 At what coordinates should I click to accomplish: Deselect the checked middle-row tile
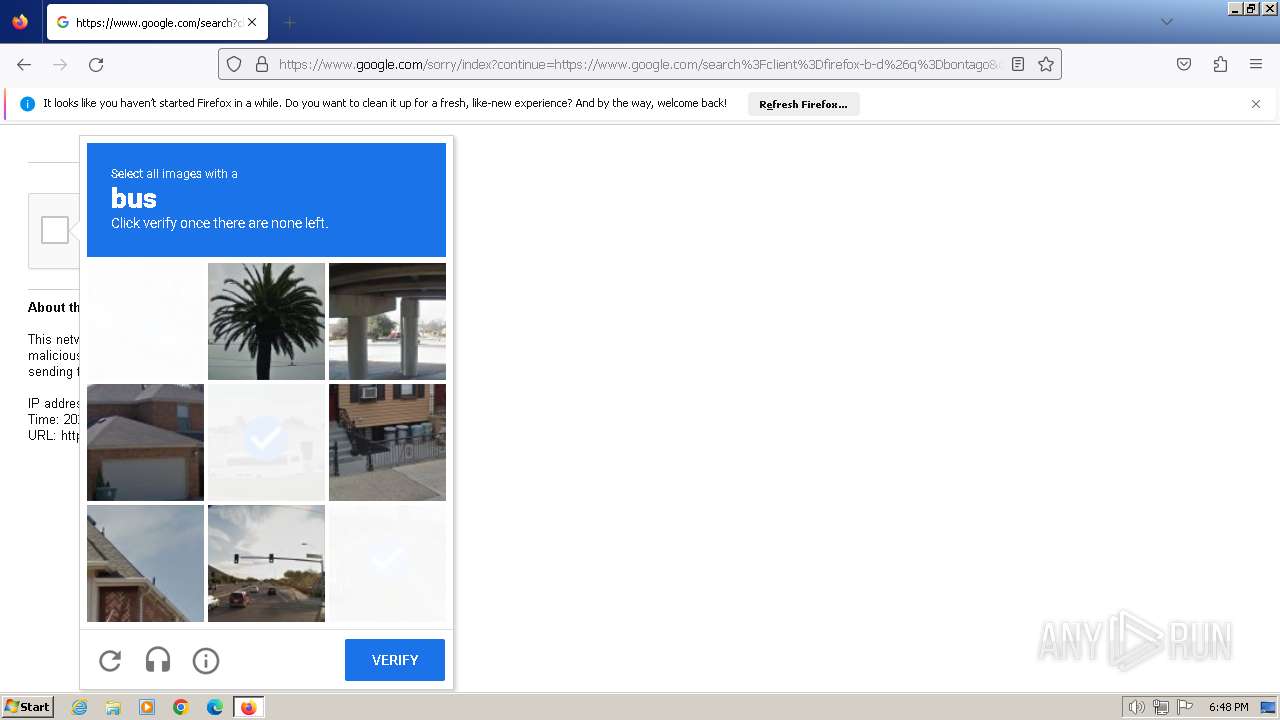[x=266, y=442]
